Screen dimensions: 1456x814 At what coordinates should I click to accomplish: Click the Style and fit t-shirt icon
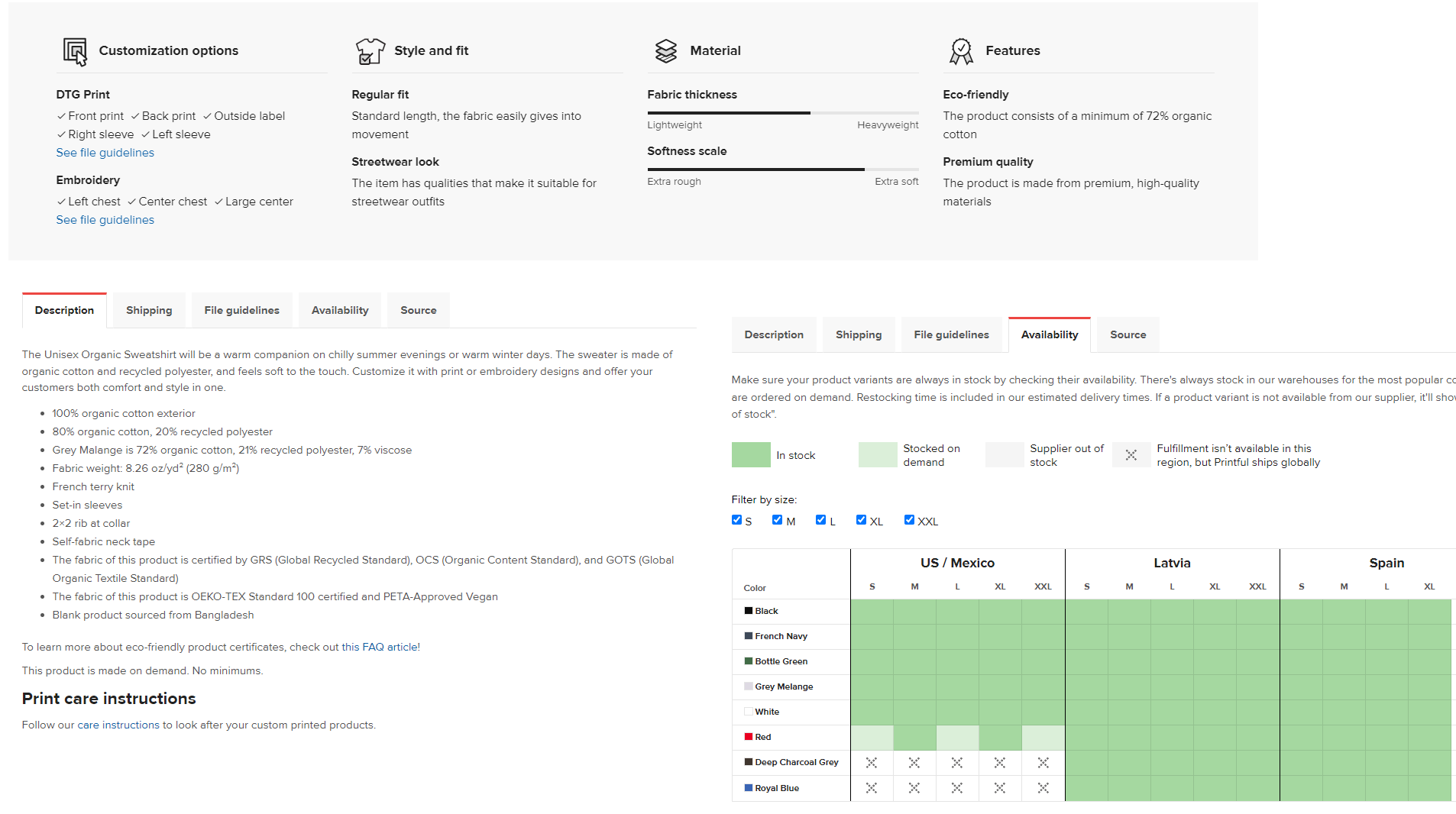[370, 51]
